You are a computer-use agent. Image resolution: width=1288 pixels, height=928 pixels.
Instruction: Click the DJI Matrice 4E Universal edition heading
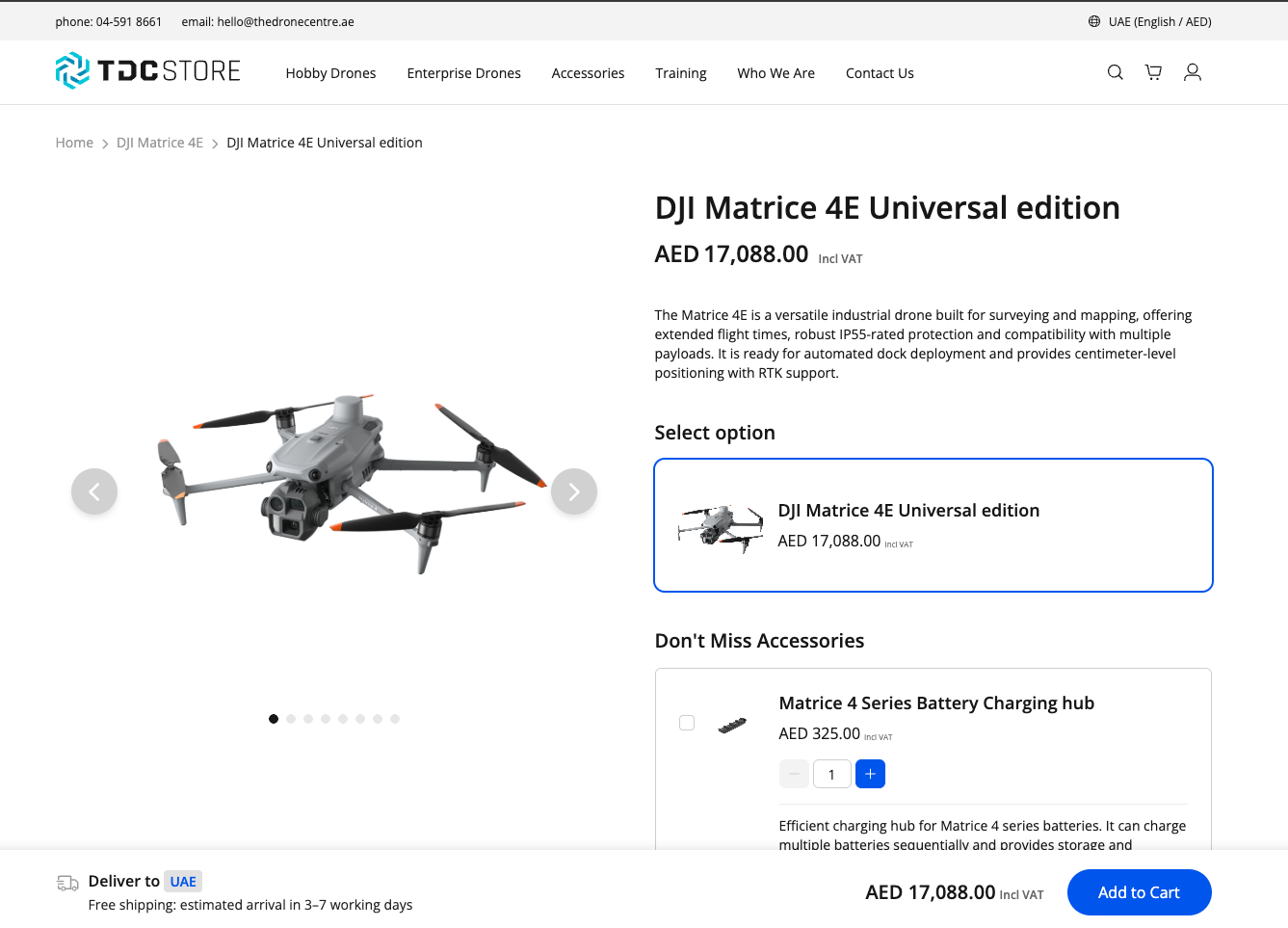887,208
